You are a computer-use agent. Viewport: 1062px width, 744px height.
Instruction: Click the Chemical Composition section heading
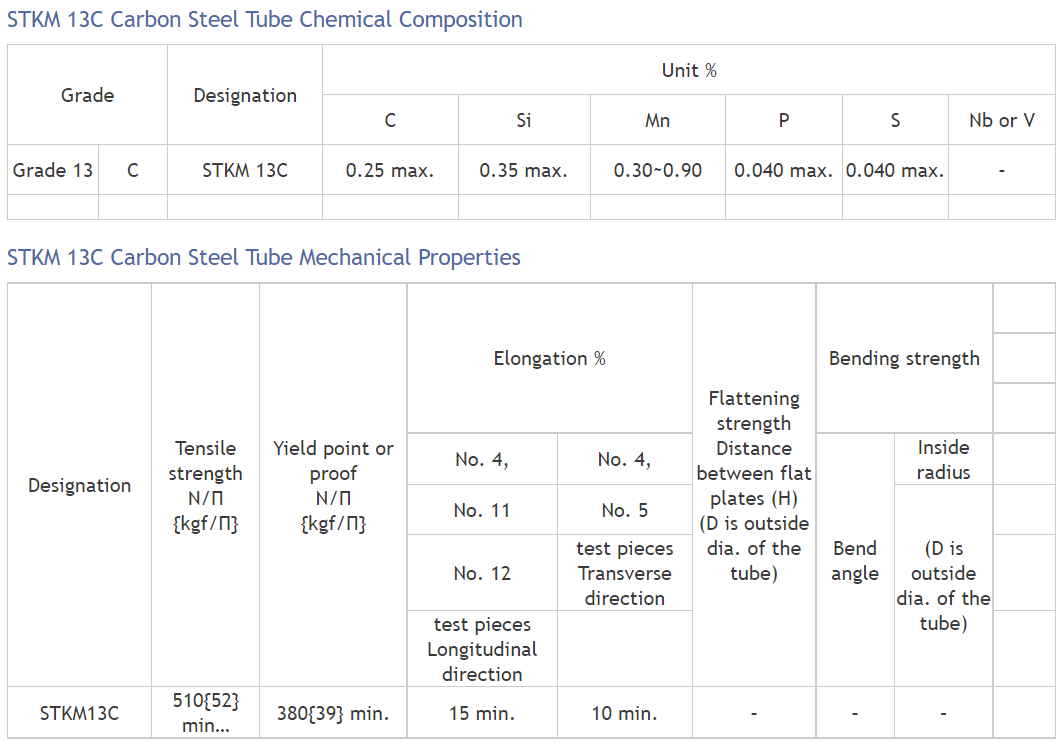pos(265,19)
